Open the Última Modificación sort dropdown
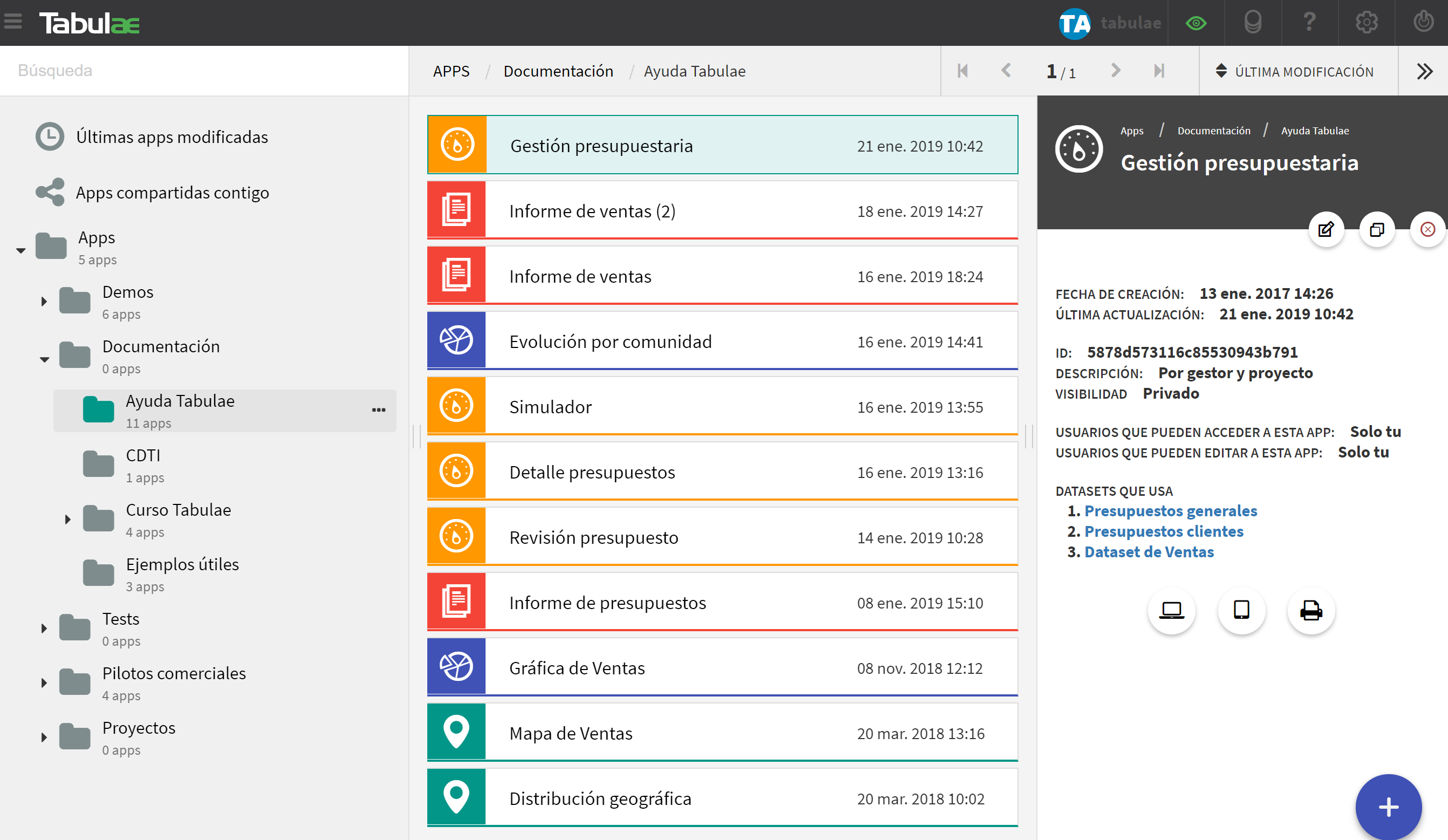The width and height of the screenshot is (1448, 840). [x=1295, y=71]
